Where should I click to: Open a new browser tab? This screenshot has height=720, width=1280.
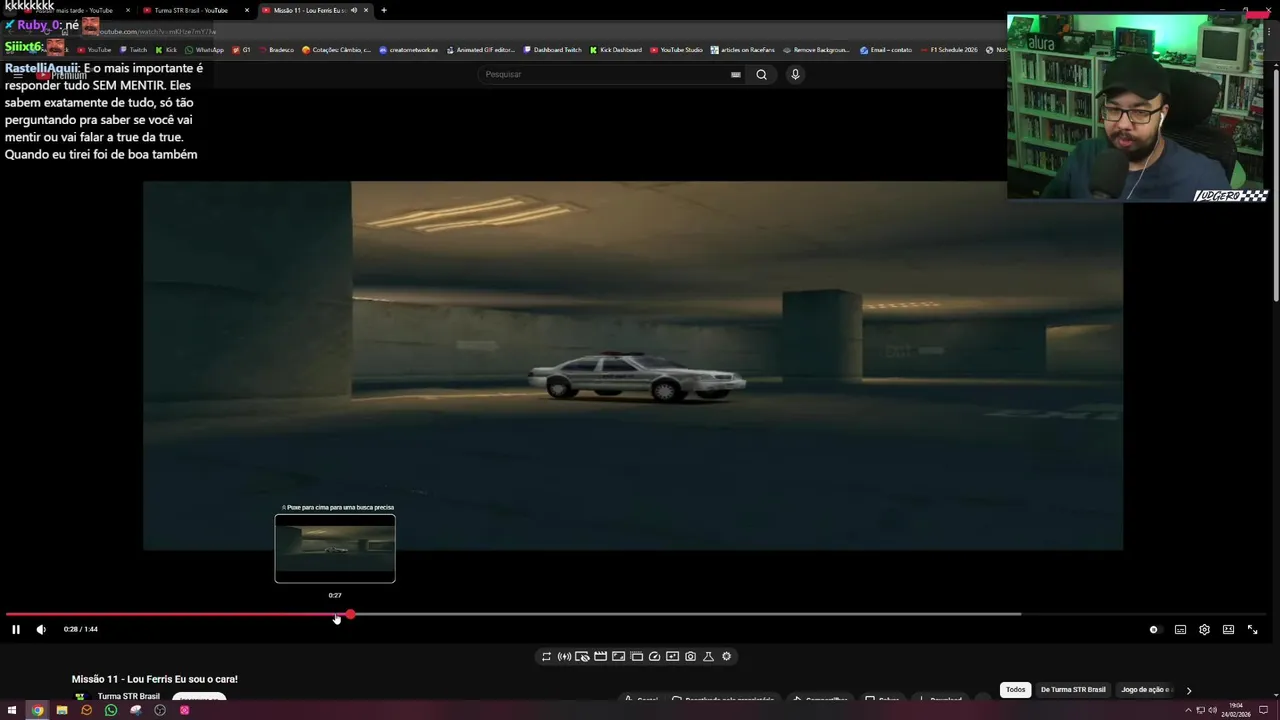click(383, 10)
